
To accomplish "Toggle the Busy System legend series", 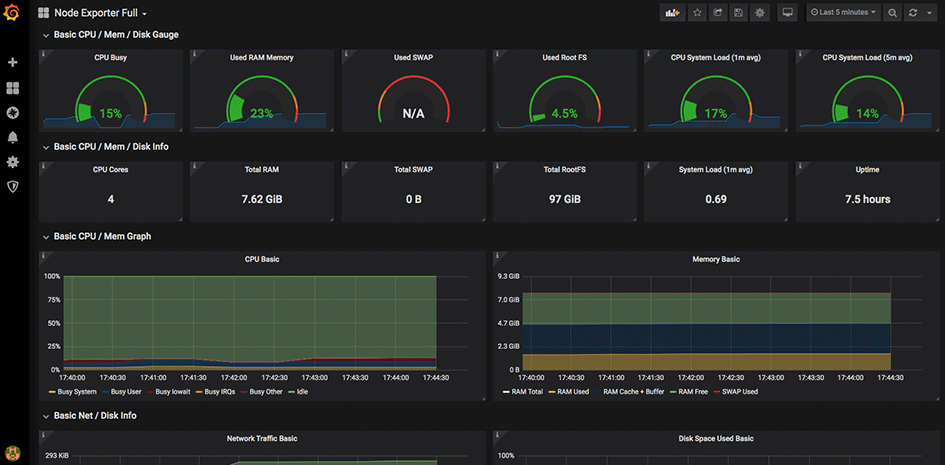I will point(72,392).
